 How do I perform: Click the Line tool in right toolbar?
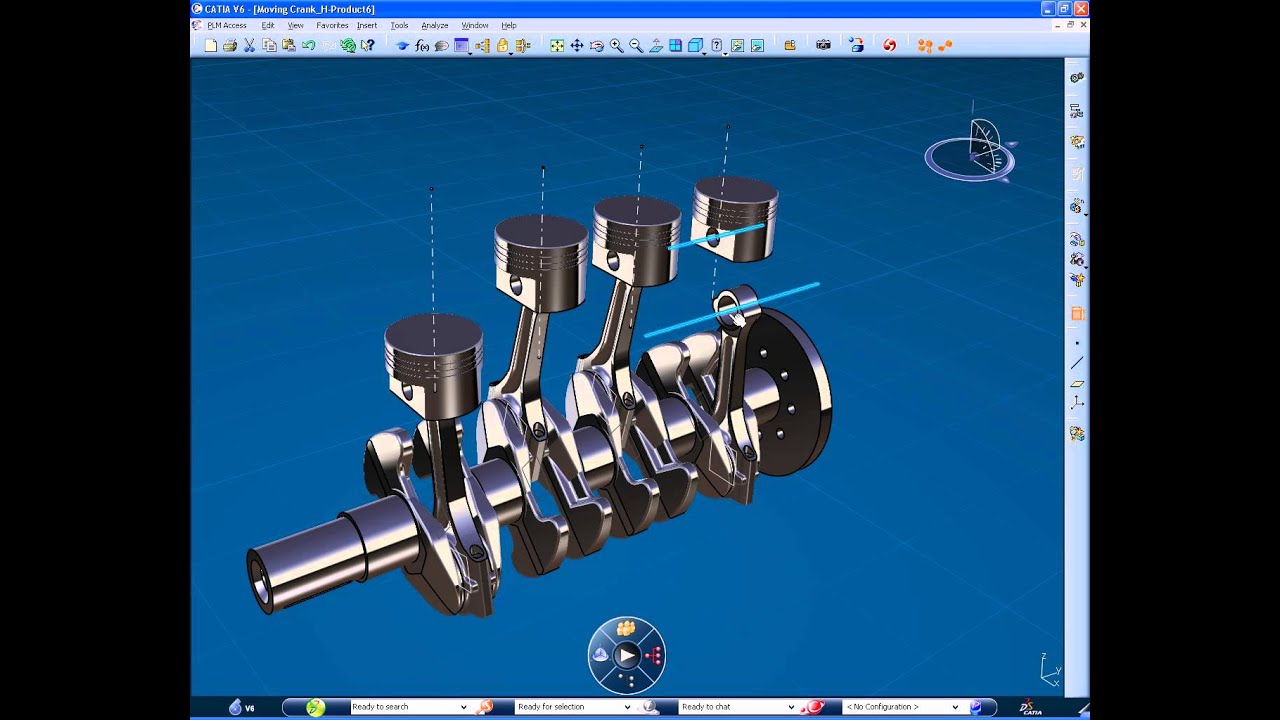(x=1077, y=363)
